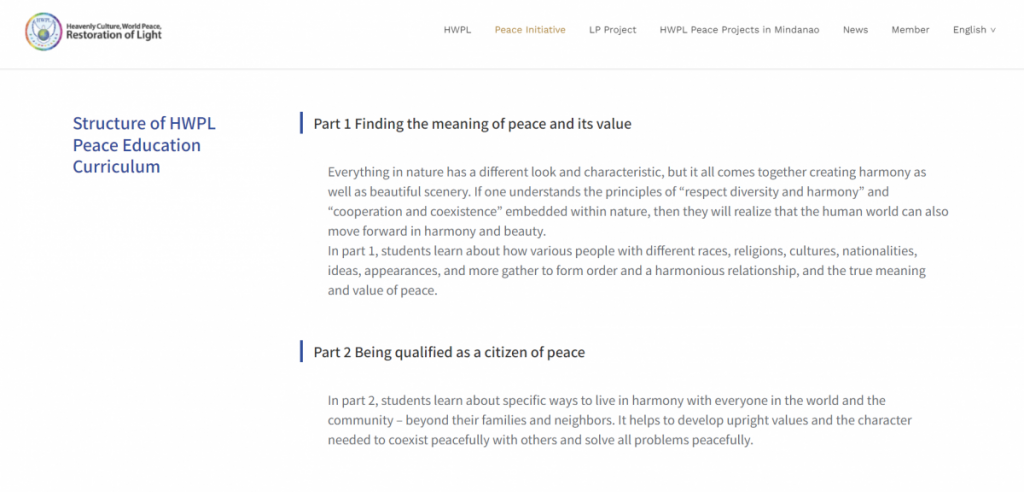Click the circular HWPL logo icon
The width and height of the screenshot is (1024, 492).
click(43, 30)
